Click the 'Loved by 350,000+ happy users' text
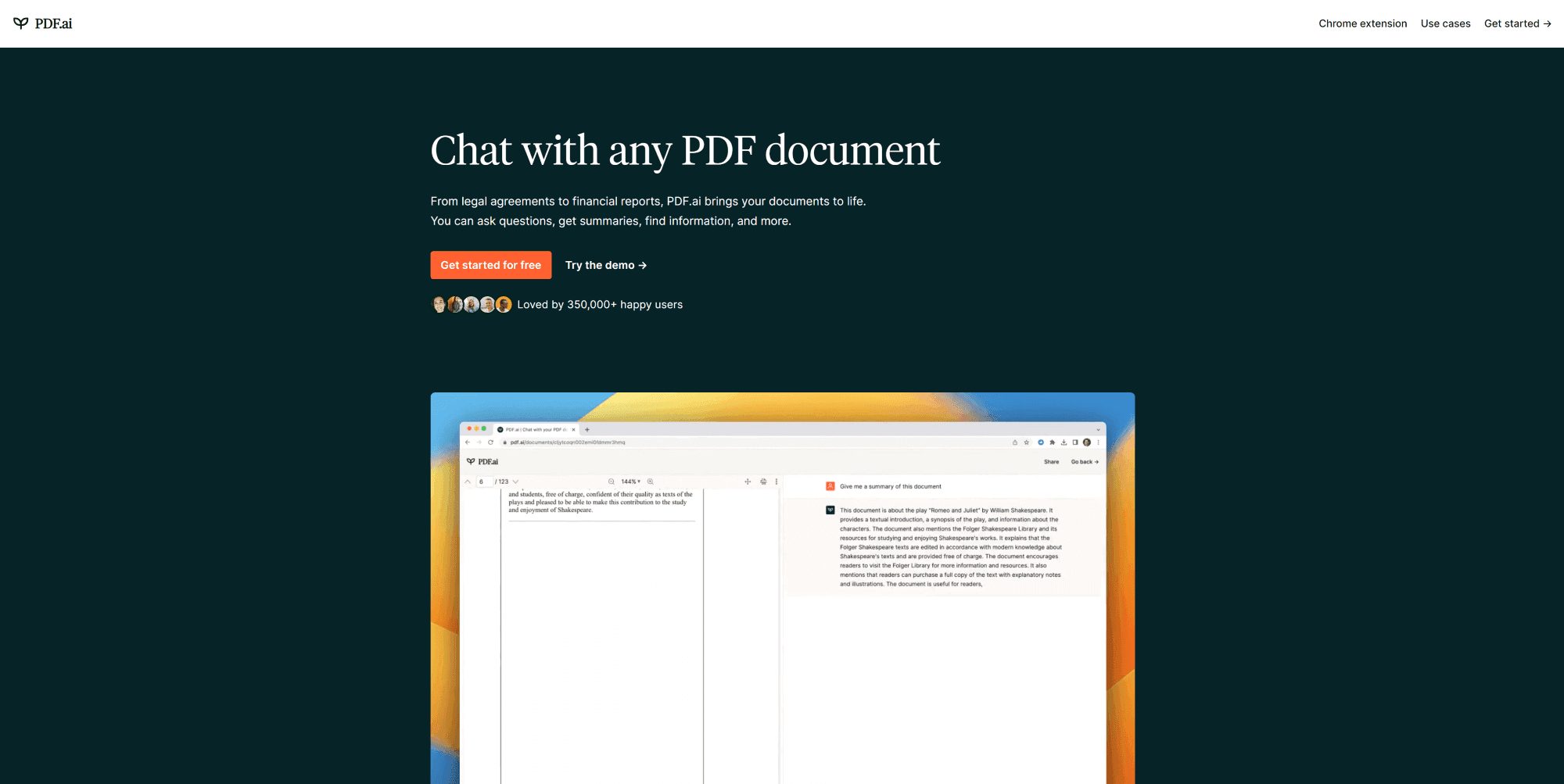The height and width of the screenshot is (784, 1564). click(x=600, y=305)
